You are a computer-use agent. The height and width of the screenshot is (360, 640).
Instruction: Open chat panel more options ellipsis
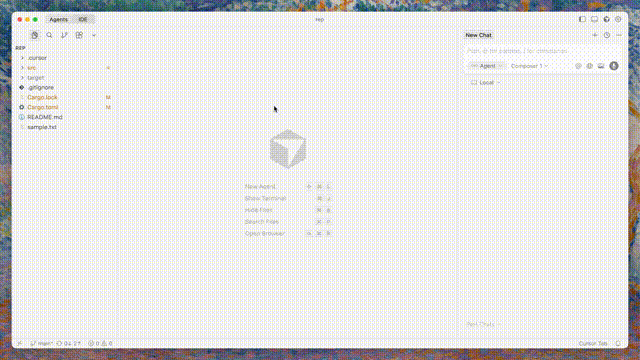pyautogui.click(x=619, y=35)
